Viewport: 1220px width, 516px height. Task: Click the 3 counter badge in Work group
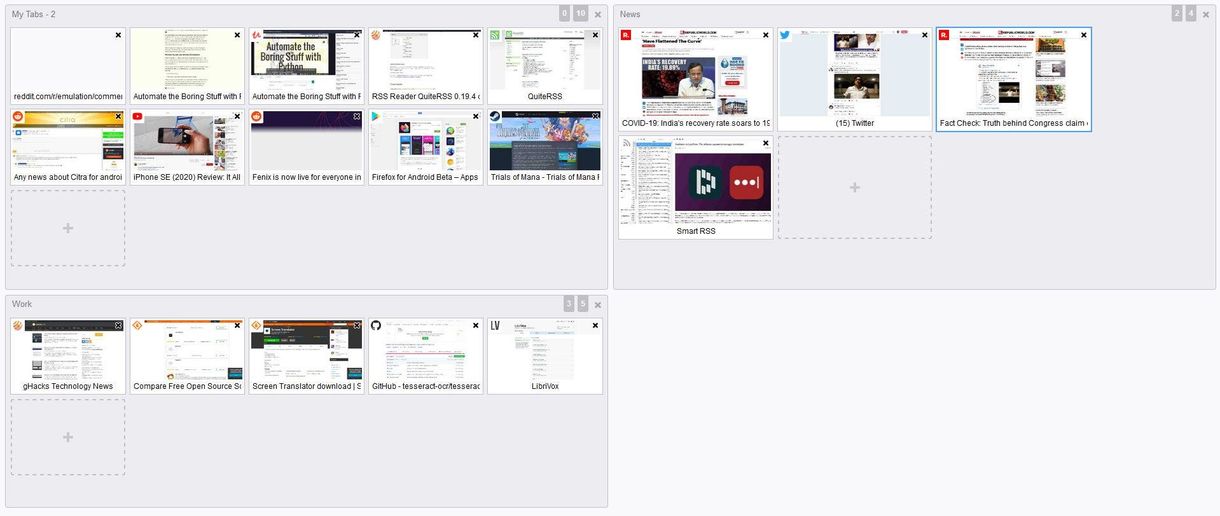569,303
